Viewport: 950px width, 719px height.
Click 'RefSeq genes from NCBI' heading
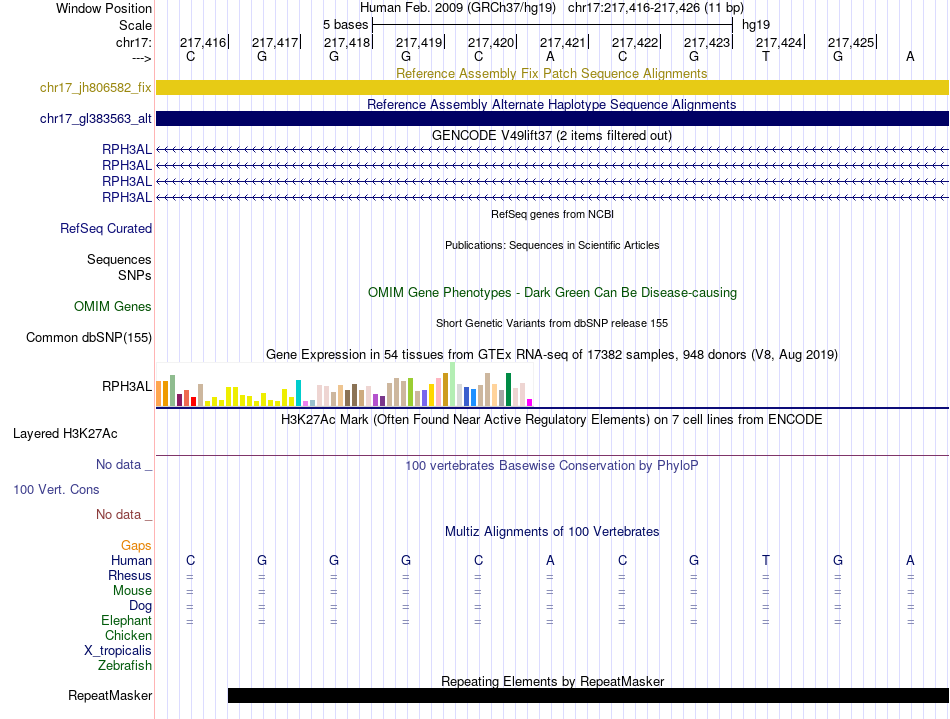click(x=552, y=214)
